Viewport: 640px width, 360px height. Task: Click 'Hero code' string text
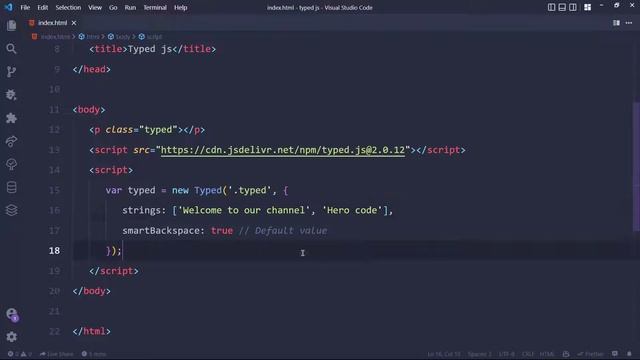(352, 210)
